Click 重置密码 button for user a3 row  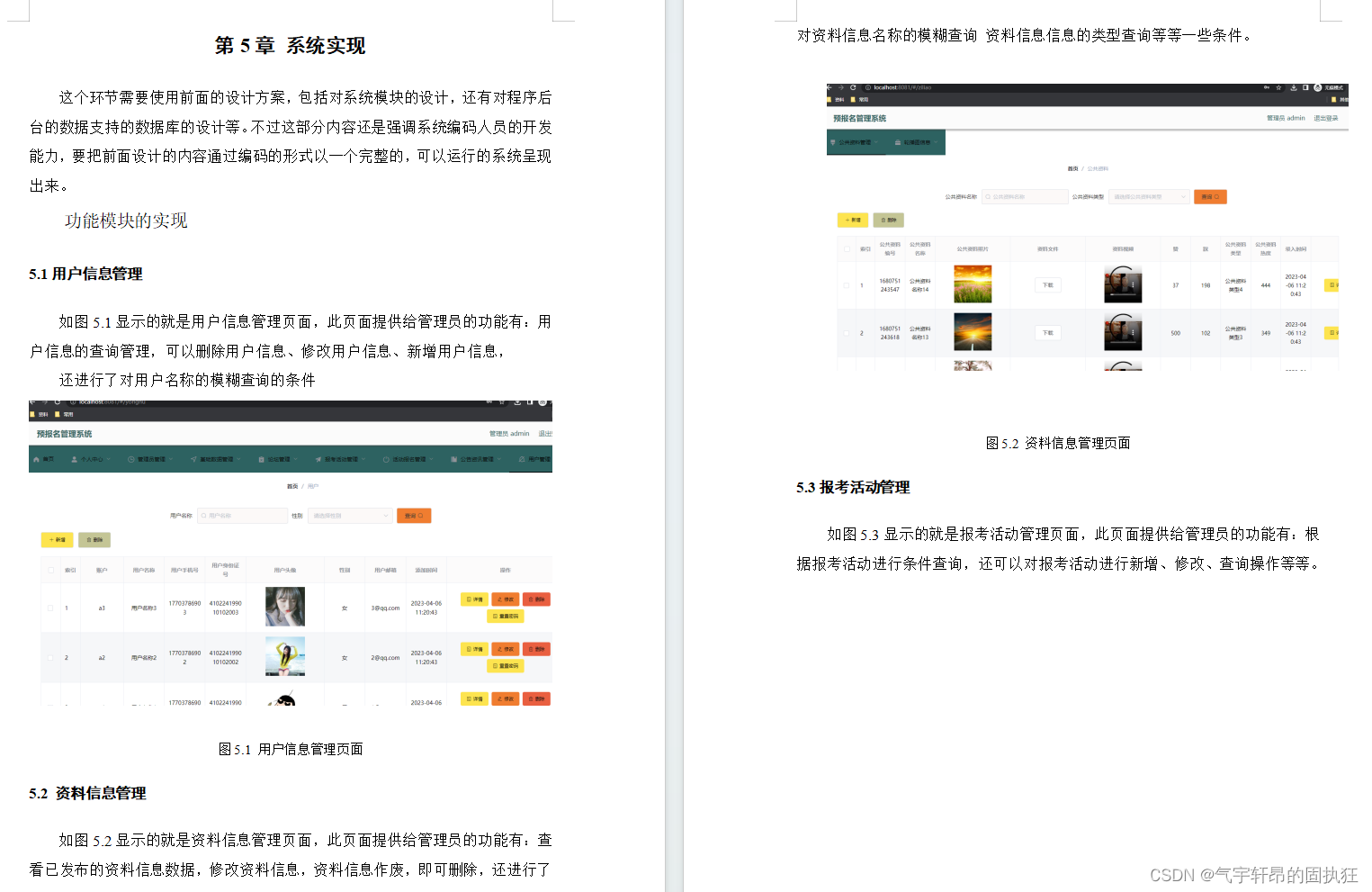point(506,616)
